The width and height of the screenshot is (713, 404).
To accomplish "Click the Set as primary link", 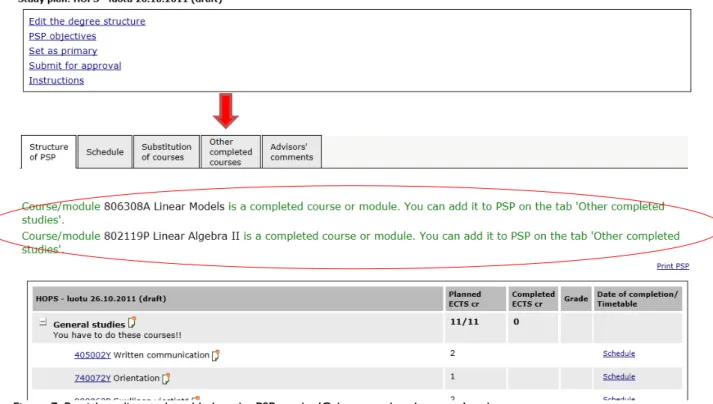I will coord(63,51).
